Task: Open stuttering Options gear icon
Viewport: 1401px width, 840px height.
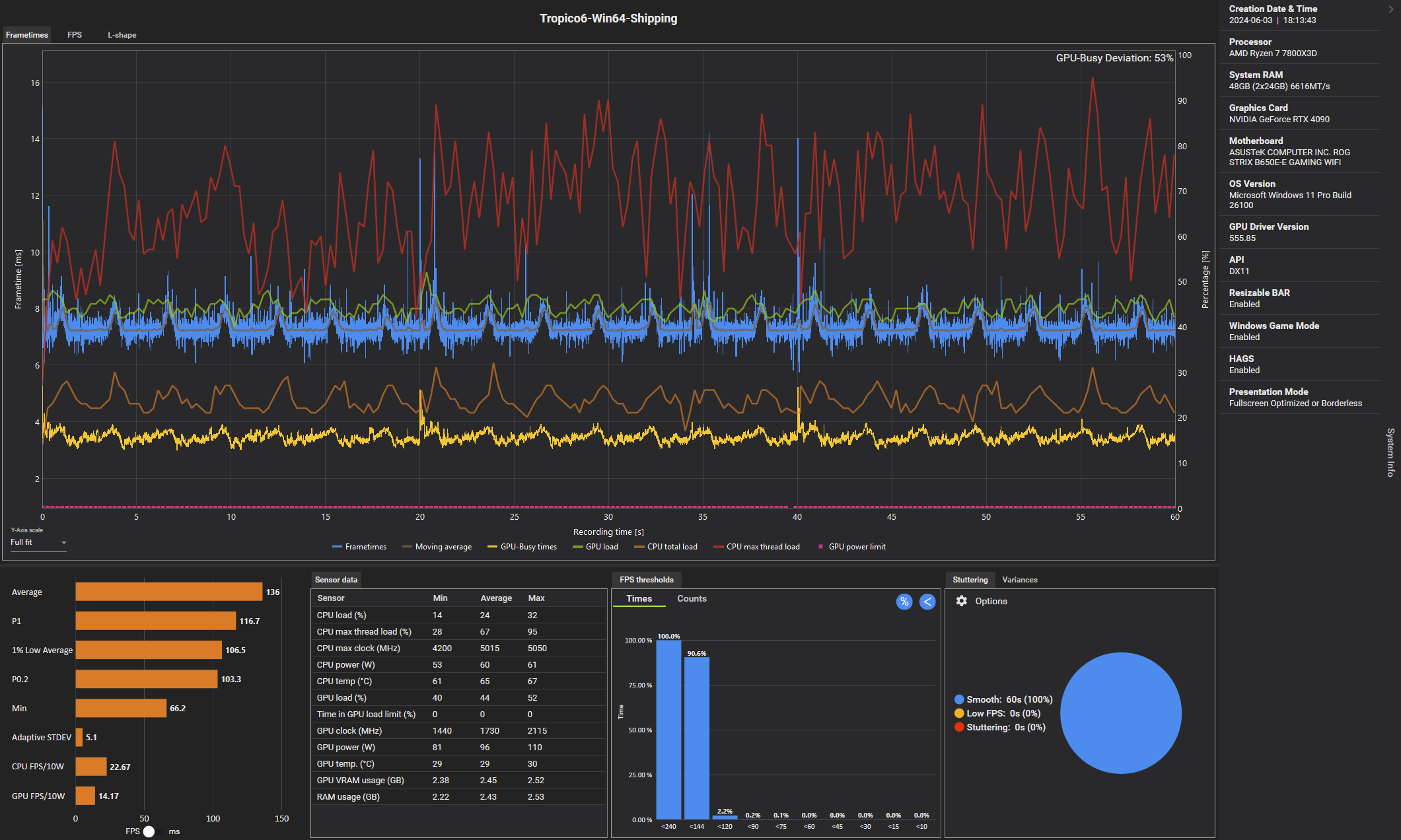Action: pos(962,601)
